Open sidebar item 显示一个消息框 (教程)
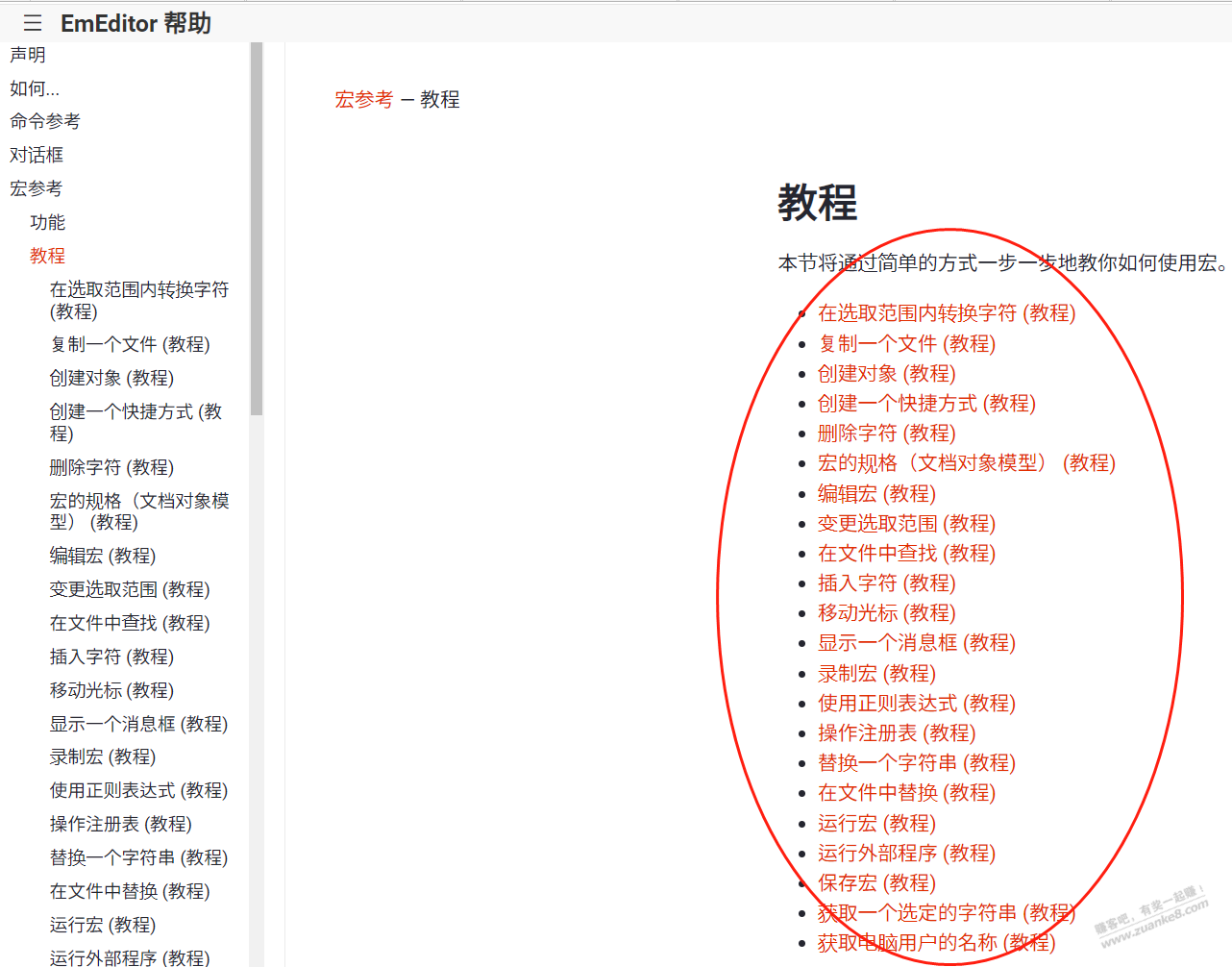Screen dimensions: 1232x967 [x=138, y=724]
